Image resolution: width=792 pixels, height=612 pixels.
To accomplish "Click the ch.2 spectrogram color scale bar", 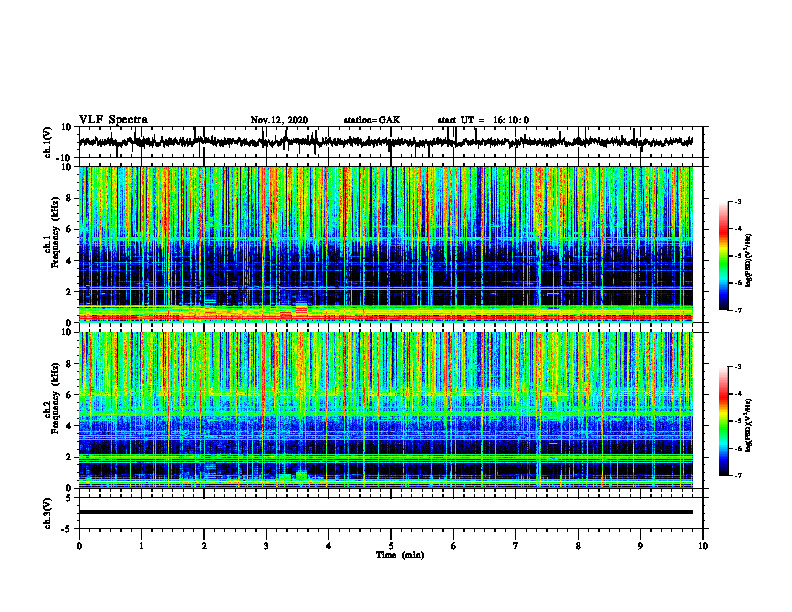I will [x=723, y=421].
